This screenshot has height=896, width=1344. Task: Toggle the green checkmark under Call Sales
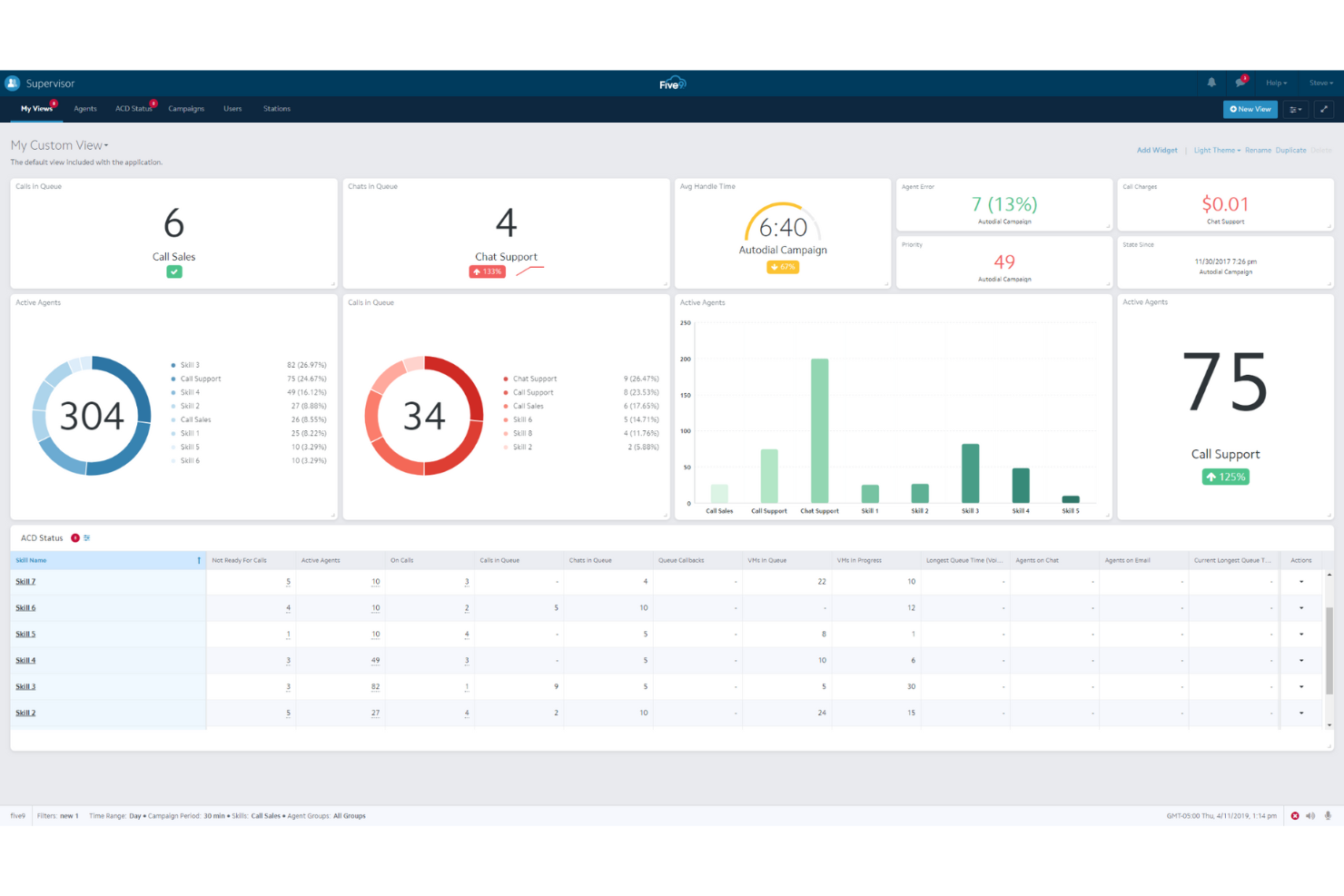pos(173,271)
